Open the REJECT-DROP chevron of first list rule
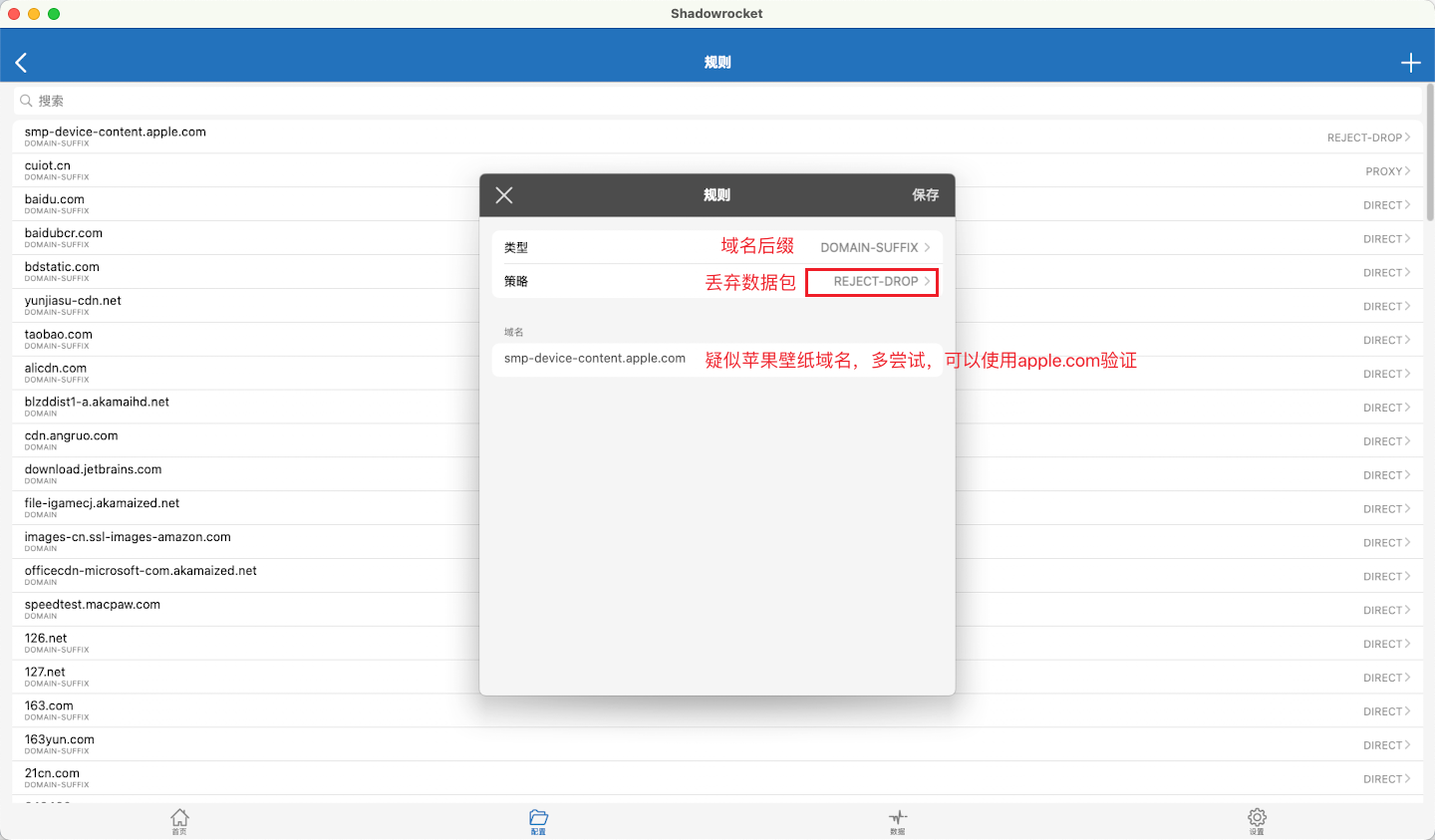 [x=1407, y=138]
